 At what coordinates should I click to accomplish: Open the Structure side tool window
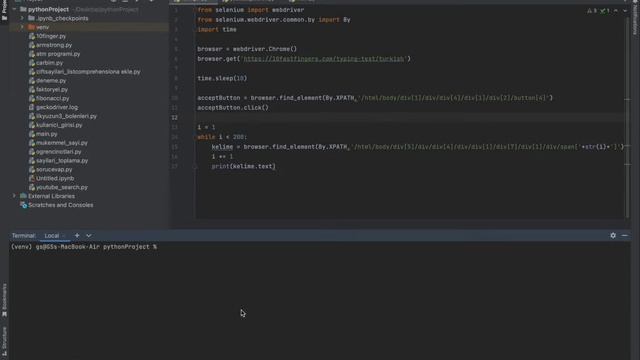[4, 341]
